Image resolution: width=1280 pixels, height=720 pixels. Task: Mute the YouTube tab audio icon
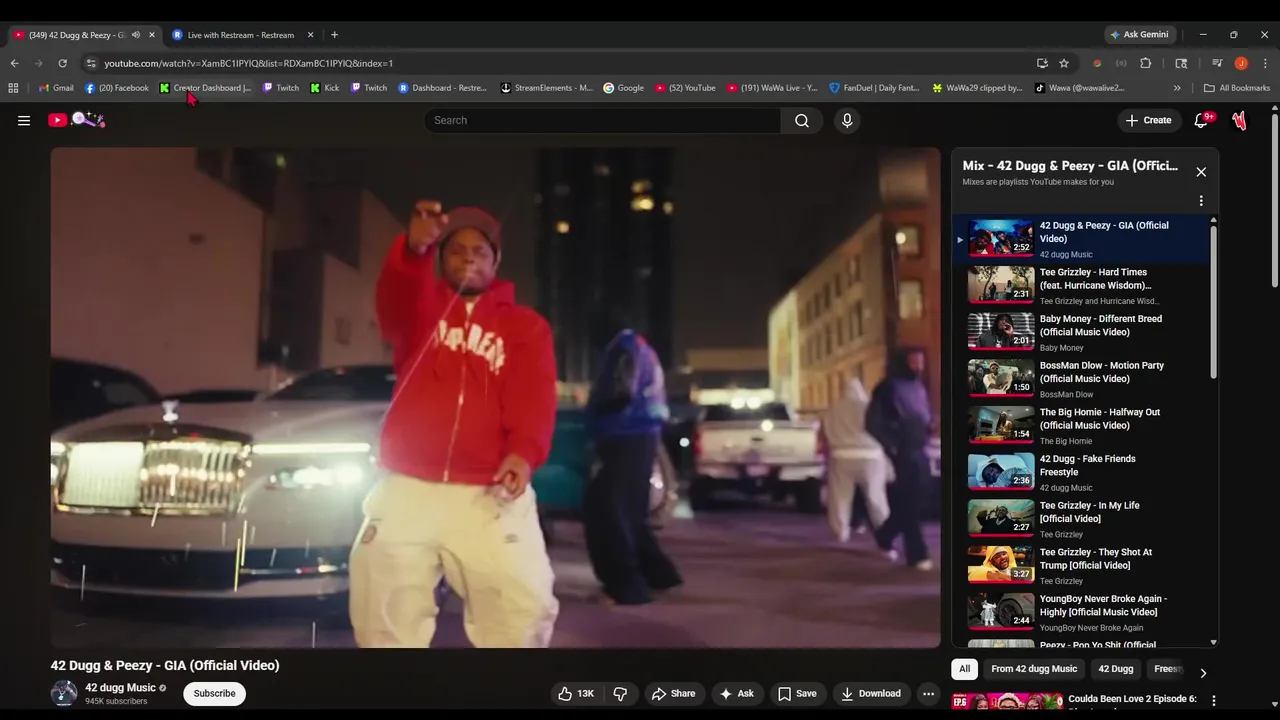coord(136,35)
